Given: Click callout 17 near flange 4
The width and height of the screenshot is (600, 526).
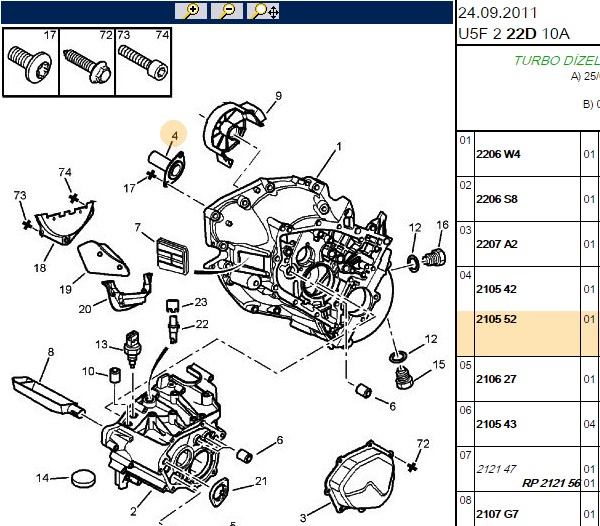Looking at the screenshot, I should pyautogui.click(x=129, y=188).
